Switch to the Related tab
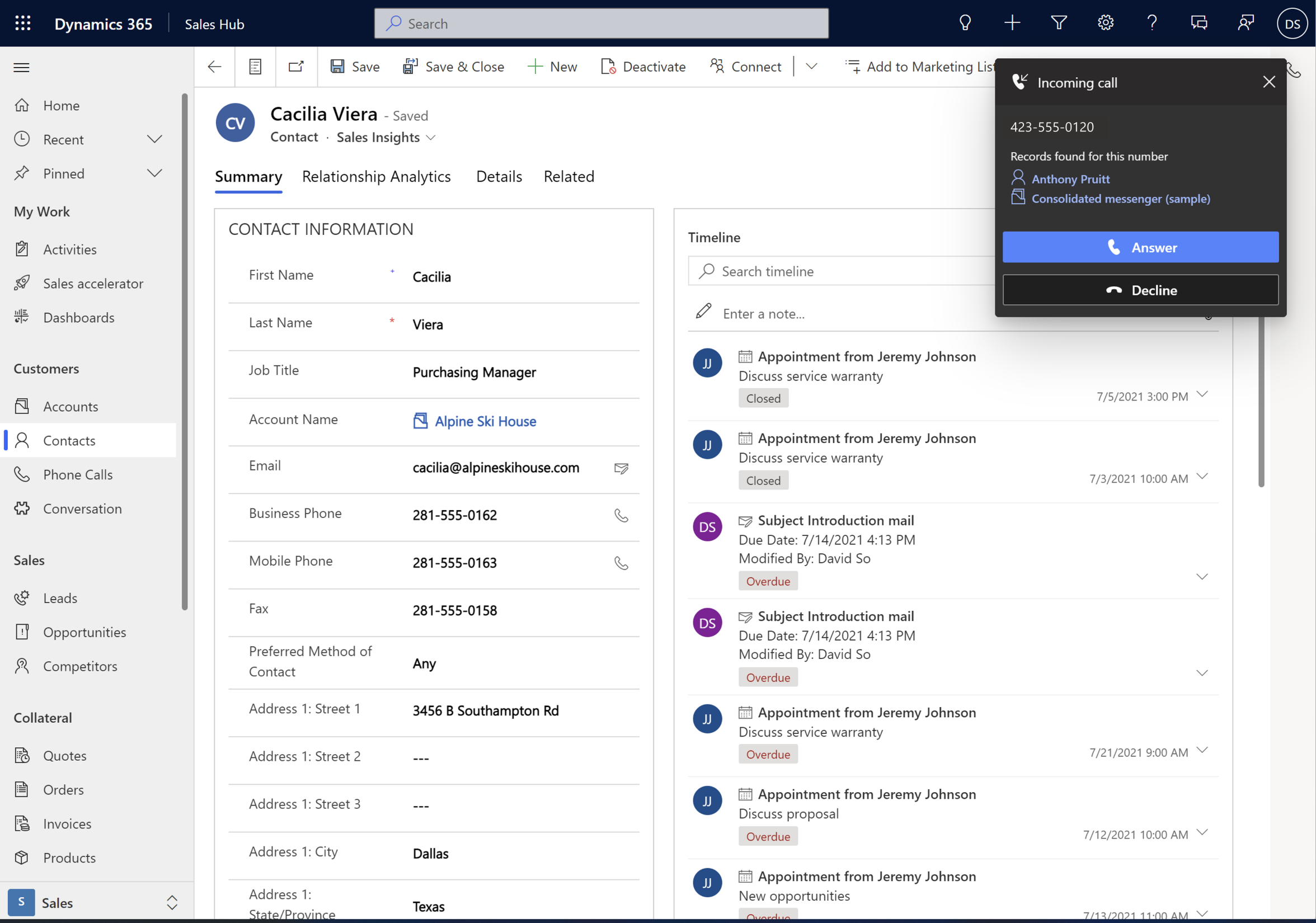1316x923 pixels. 569,176
